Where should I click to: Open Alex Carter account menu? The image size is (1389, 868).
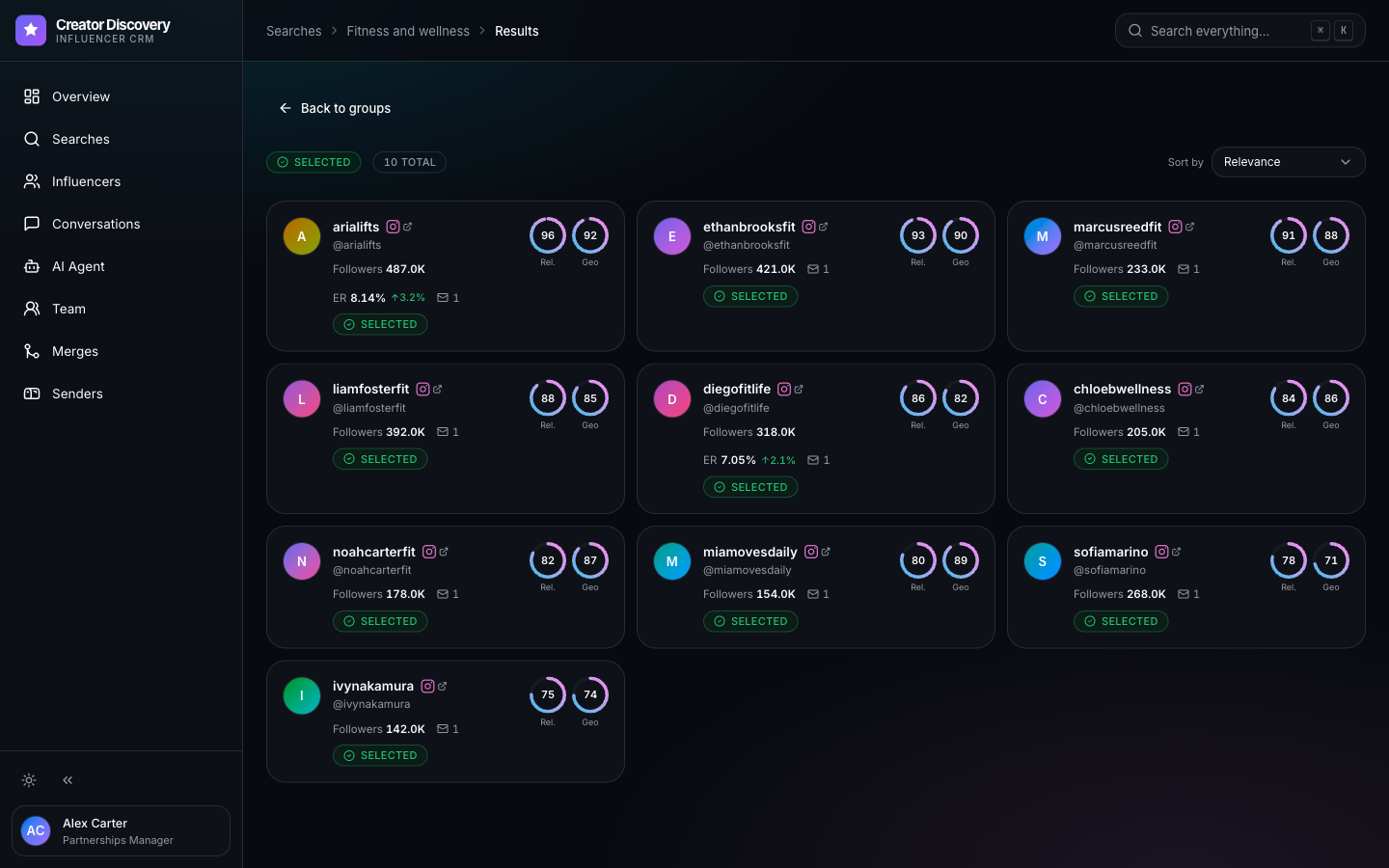click(121, 830)
